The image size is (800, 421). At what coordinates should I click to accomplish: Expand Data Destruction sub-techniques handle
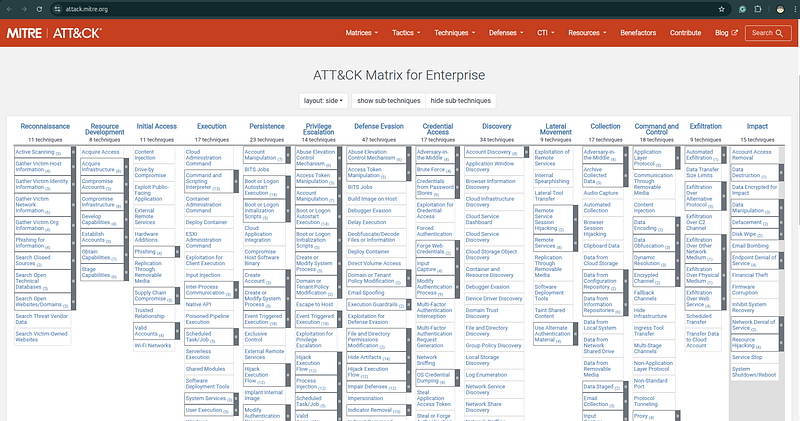[781, 172]
